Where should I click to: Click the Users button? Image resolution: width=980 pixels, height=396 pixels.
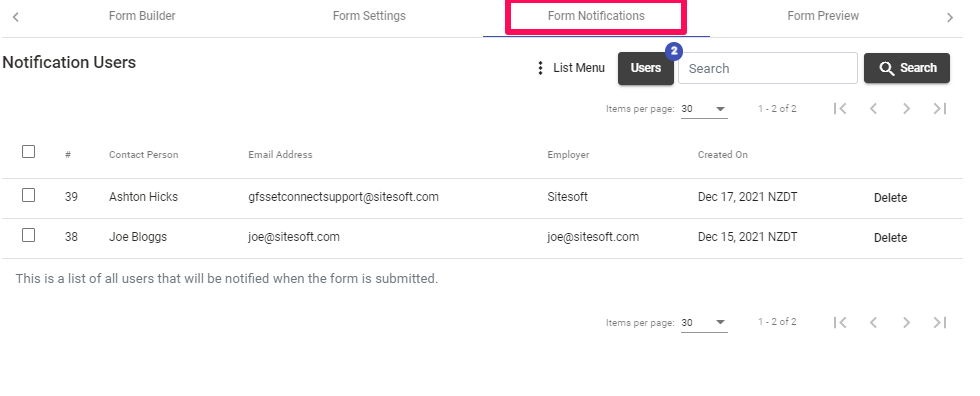646,68
